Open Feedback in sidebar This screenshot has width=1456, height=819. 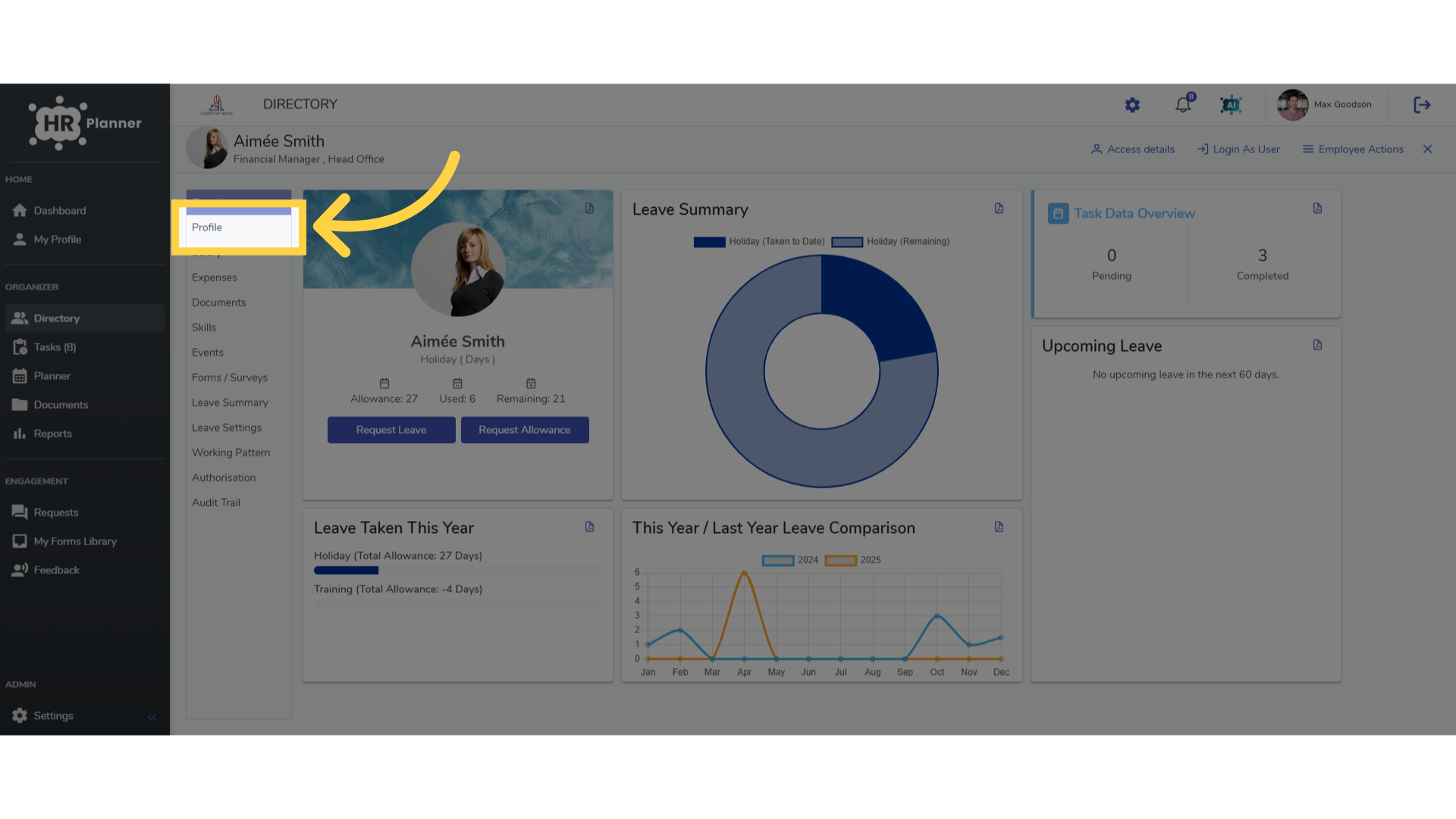click(x=84, y=570)
